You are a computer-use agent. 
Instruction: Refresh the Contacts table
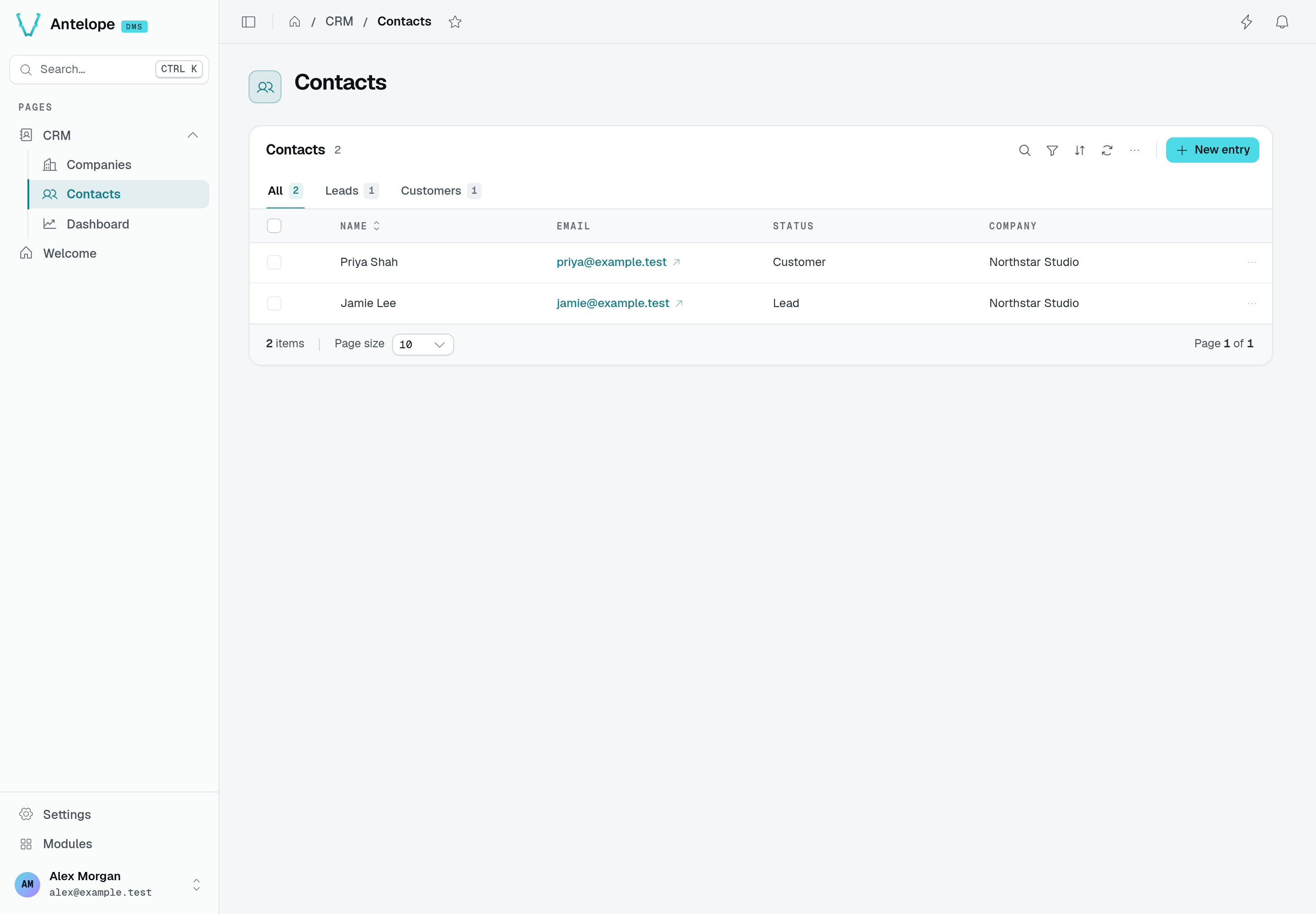point(1107,150)
